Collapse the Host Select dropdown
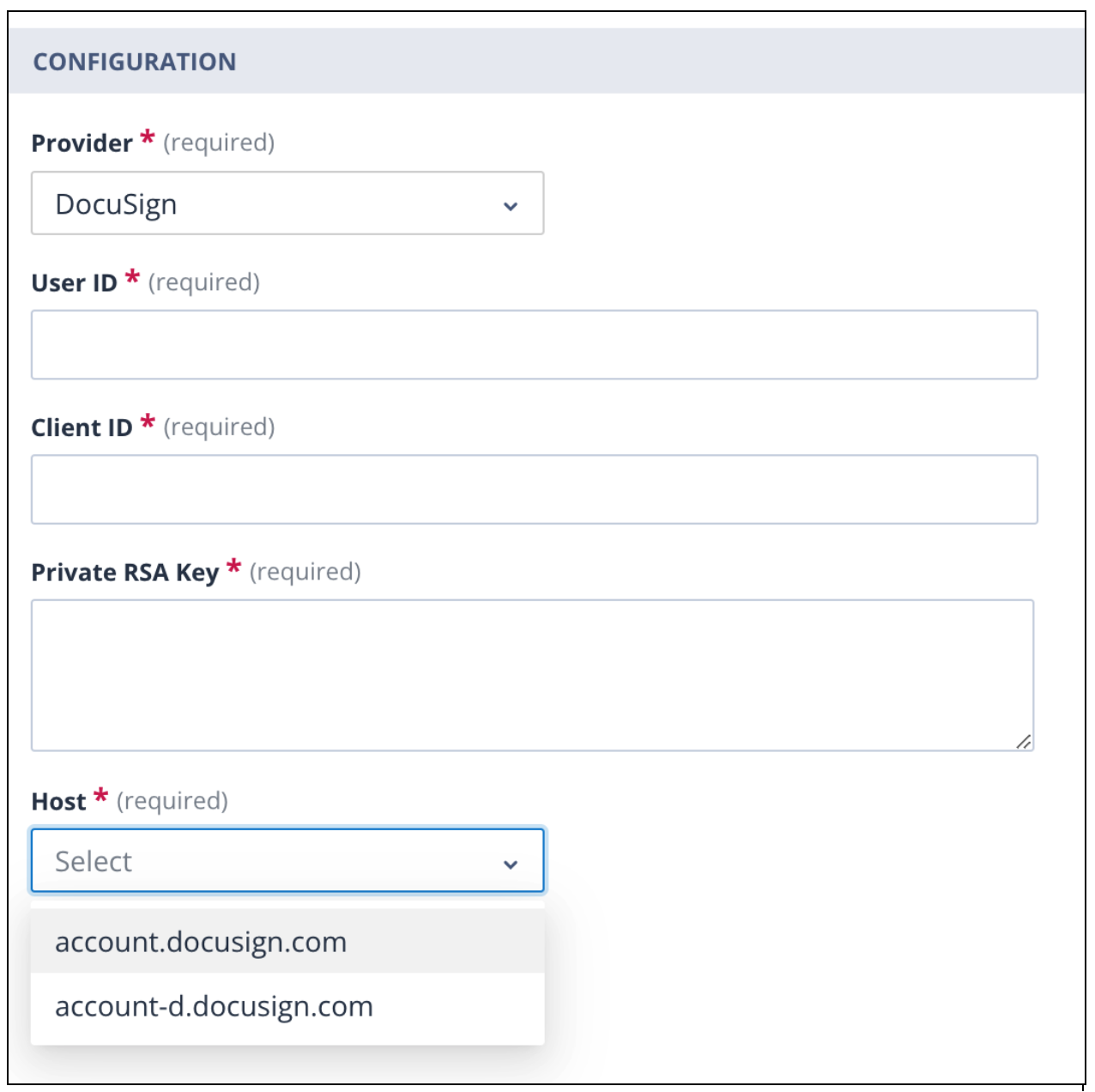The height and width of the screenshot is (1092, 1095). 287,860
